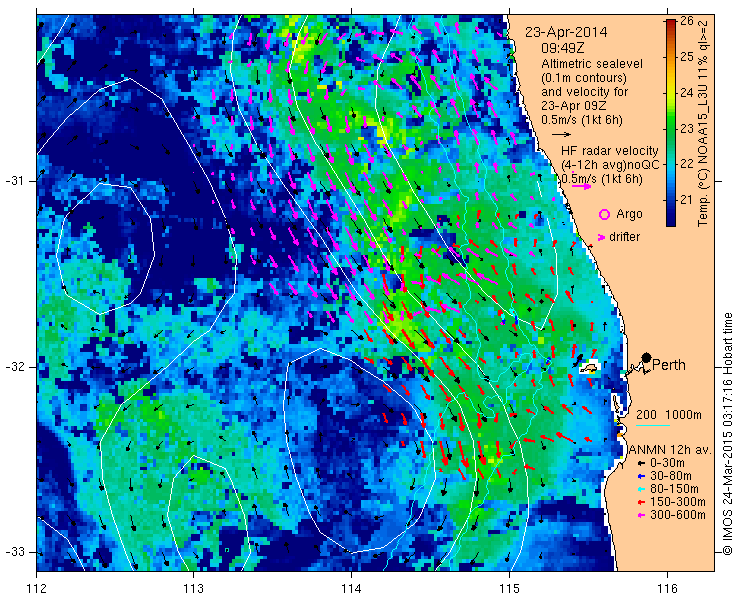Click the '1000m' isobath depth label
Screen dimensions: 740x600
coord(683,415)
